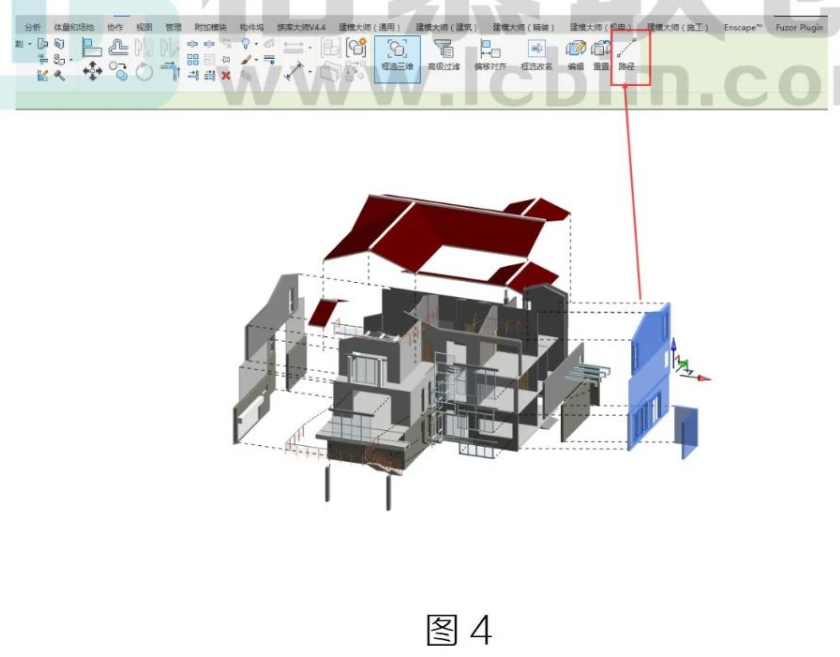Click the 高级过滤 filter button
Image resolution: width=840 pixels, height=657 pixels.
[x=444, y=56]
